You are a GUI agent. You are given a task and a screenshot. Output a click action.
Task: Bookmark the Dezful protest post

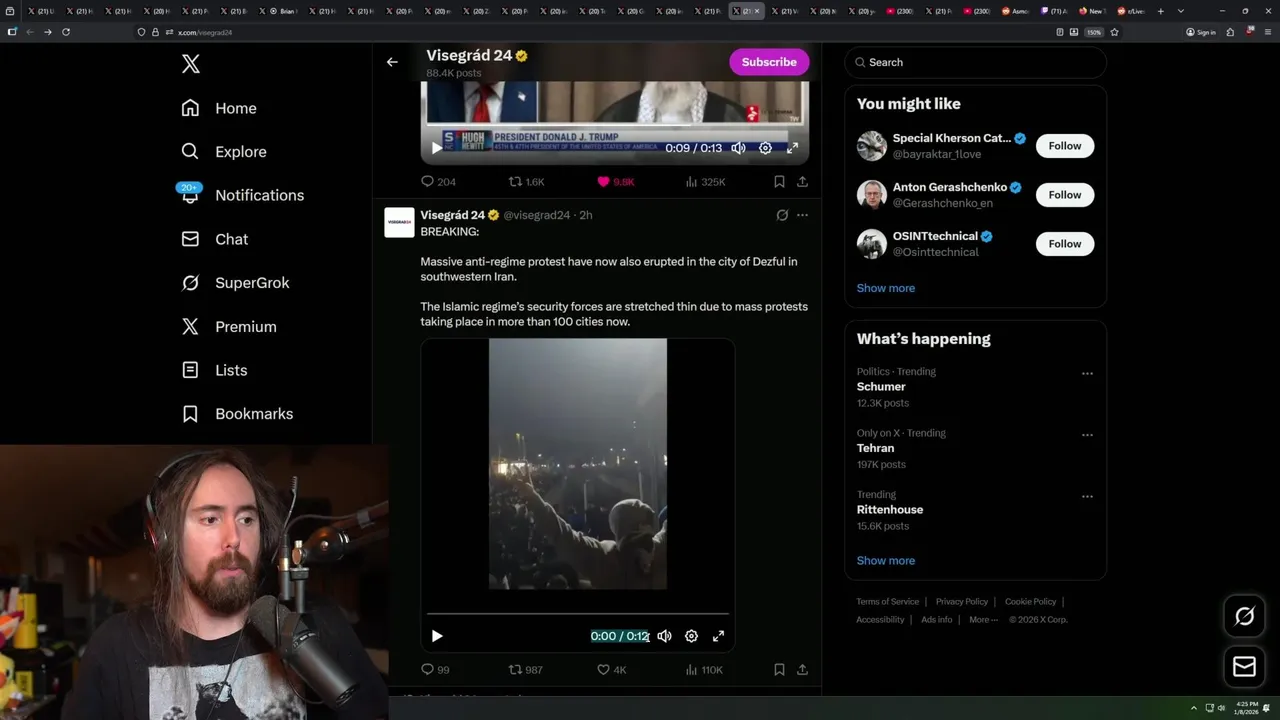[779, 670]
